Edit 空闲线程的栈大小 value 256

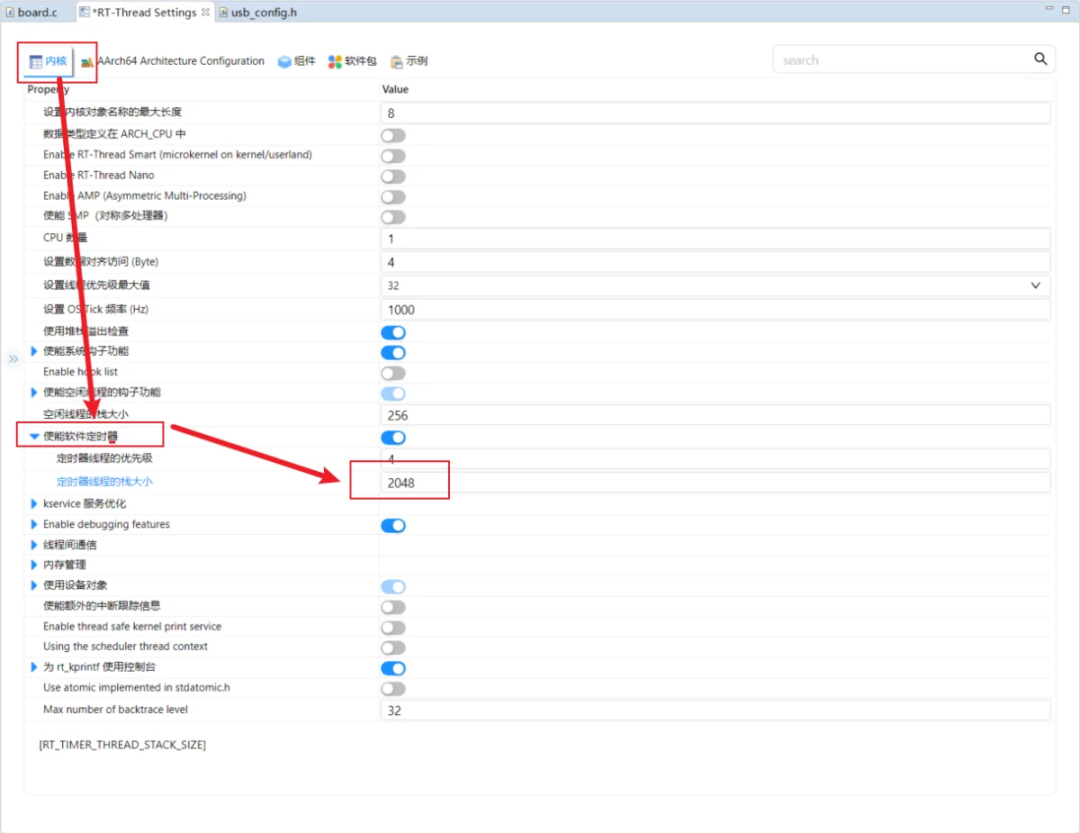[x=715, y=415]
